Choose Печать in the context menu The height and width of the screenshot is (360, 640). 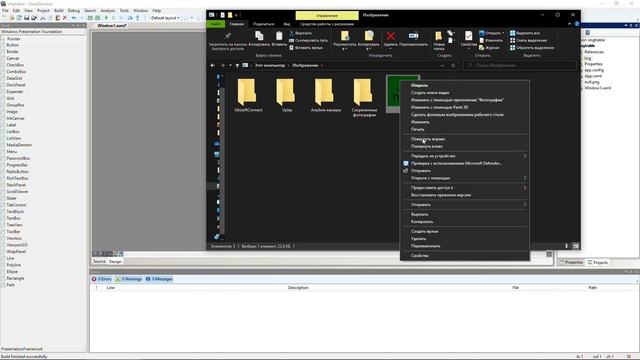click(x=464, y=129)
